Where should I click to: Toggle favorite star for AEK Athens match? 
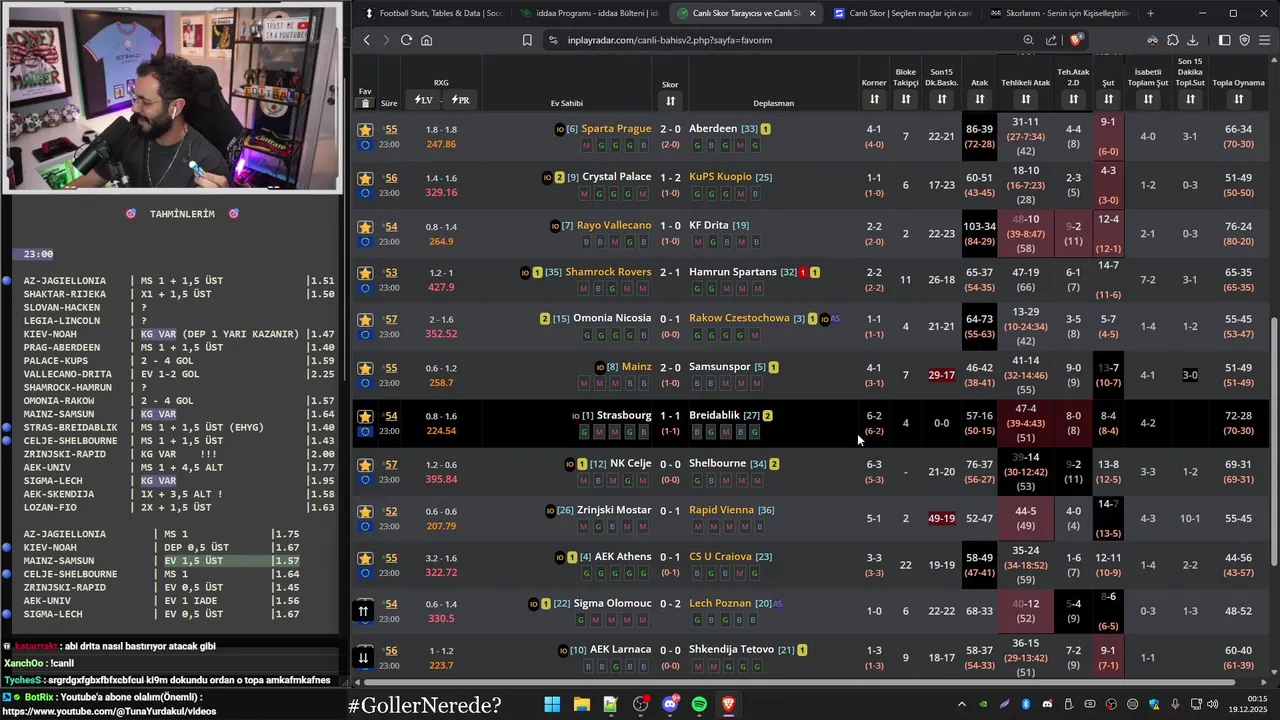point(365,558)
